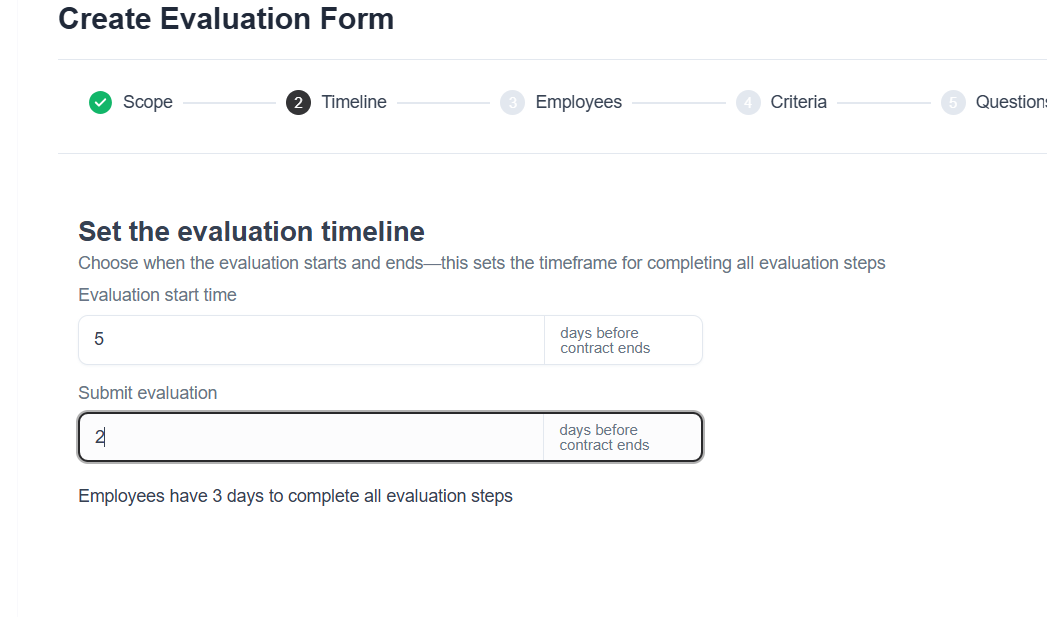Click the 'Employees have 3 days' summary text
1047x617 pixels.
[x=295, y=496]
